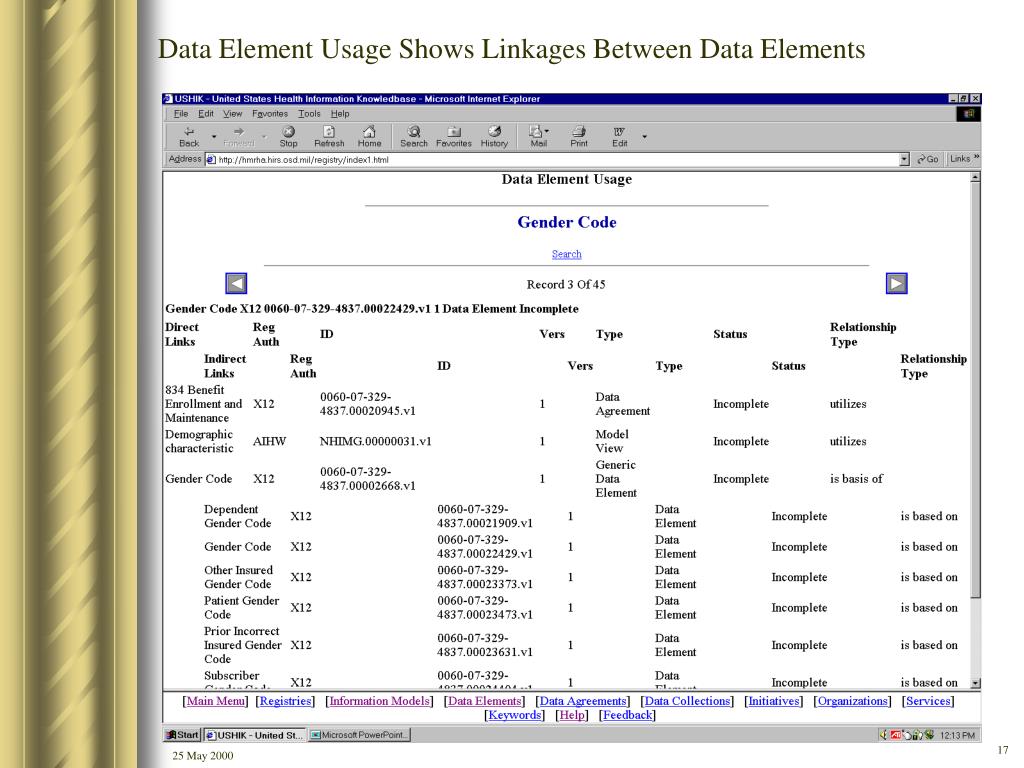Select the 'Data Agreement' type cell
Image resolution: width=1024 pixels, height=768 pixels.
click(x=622, y=404)
